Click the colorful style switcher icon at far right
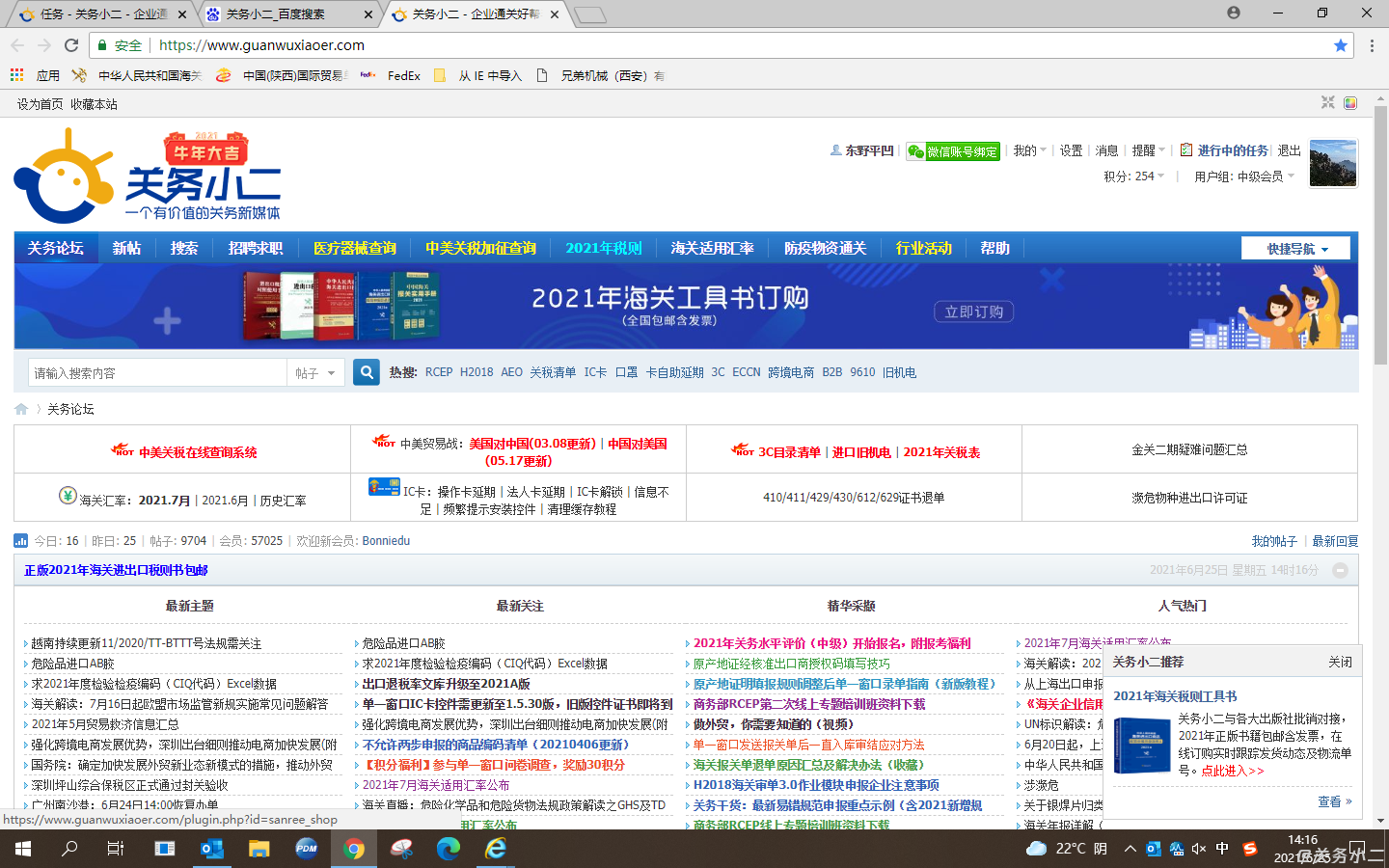This screenshot has width=1389, height=868. (x=1350, y=103)
